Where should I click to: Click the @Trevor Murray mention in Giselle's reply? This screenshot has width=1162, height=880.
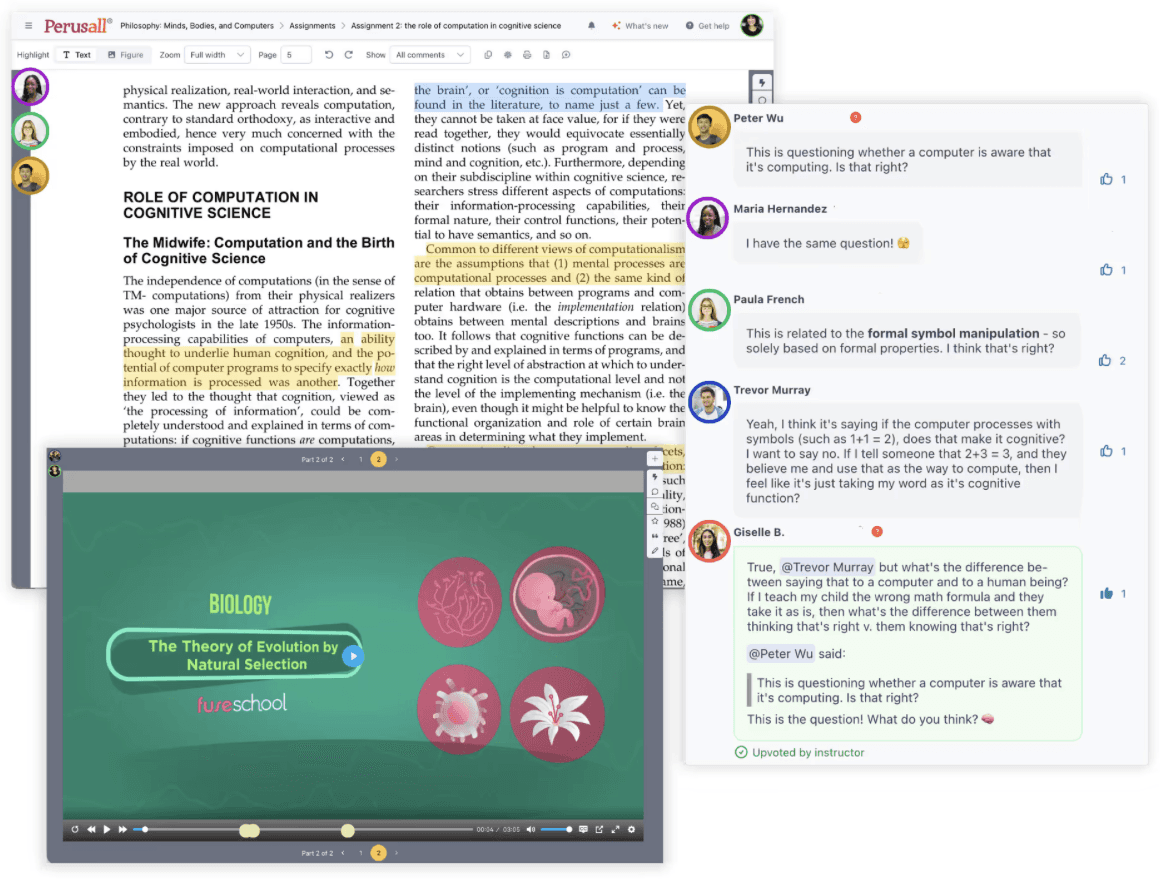[826, 567]
